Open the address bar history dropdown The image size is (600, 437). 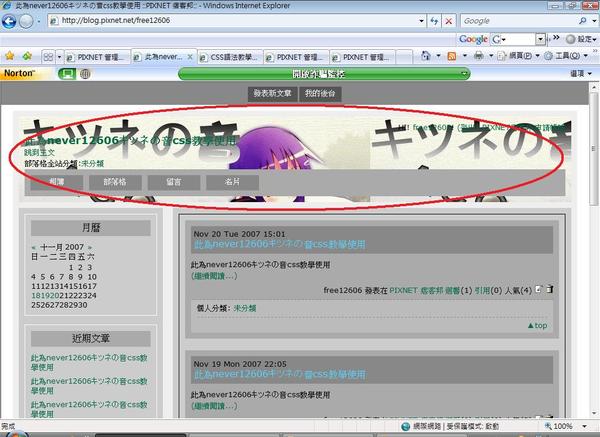click(x=421, y=21)
